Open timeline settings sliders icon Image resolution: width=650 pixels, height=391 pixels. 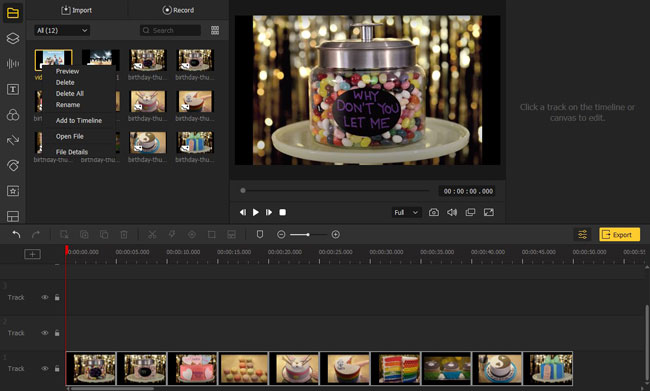(x=582, y=235)
